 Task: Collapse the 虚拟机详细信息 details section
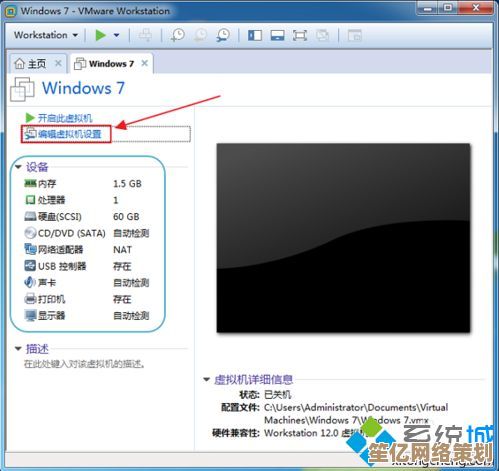coord(207,379)
